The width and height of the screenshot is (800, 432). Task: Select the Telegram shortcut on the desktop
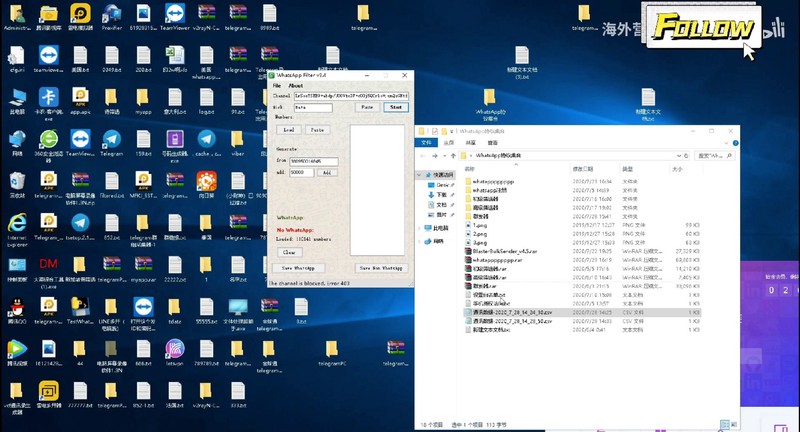pos(112,143)
